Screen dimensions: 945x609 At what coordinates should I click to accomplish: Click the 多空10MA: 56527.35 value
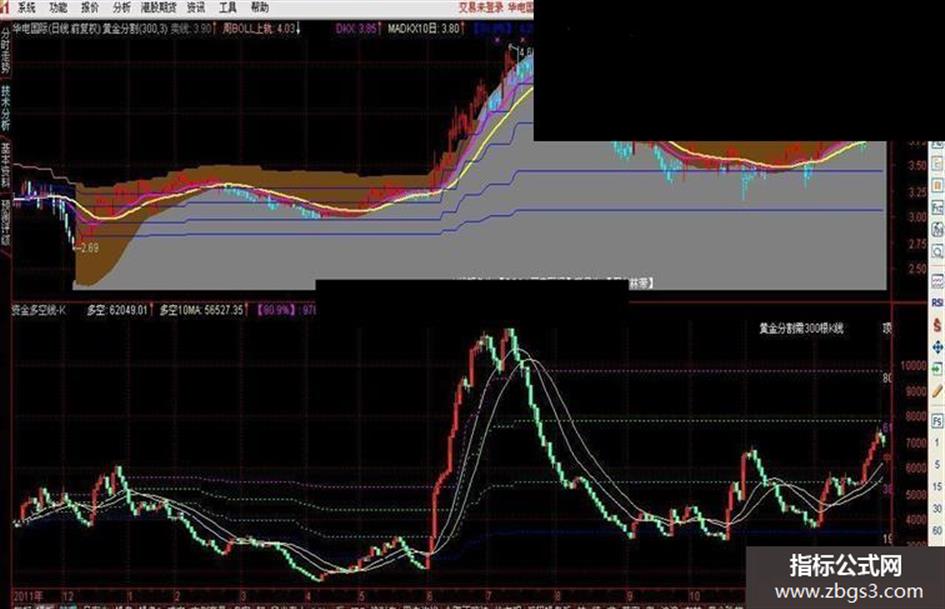click(x=203, y=310)
